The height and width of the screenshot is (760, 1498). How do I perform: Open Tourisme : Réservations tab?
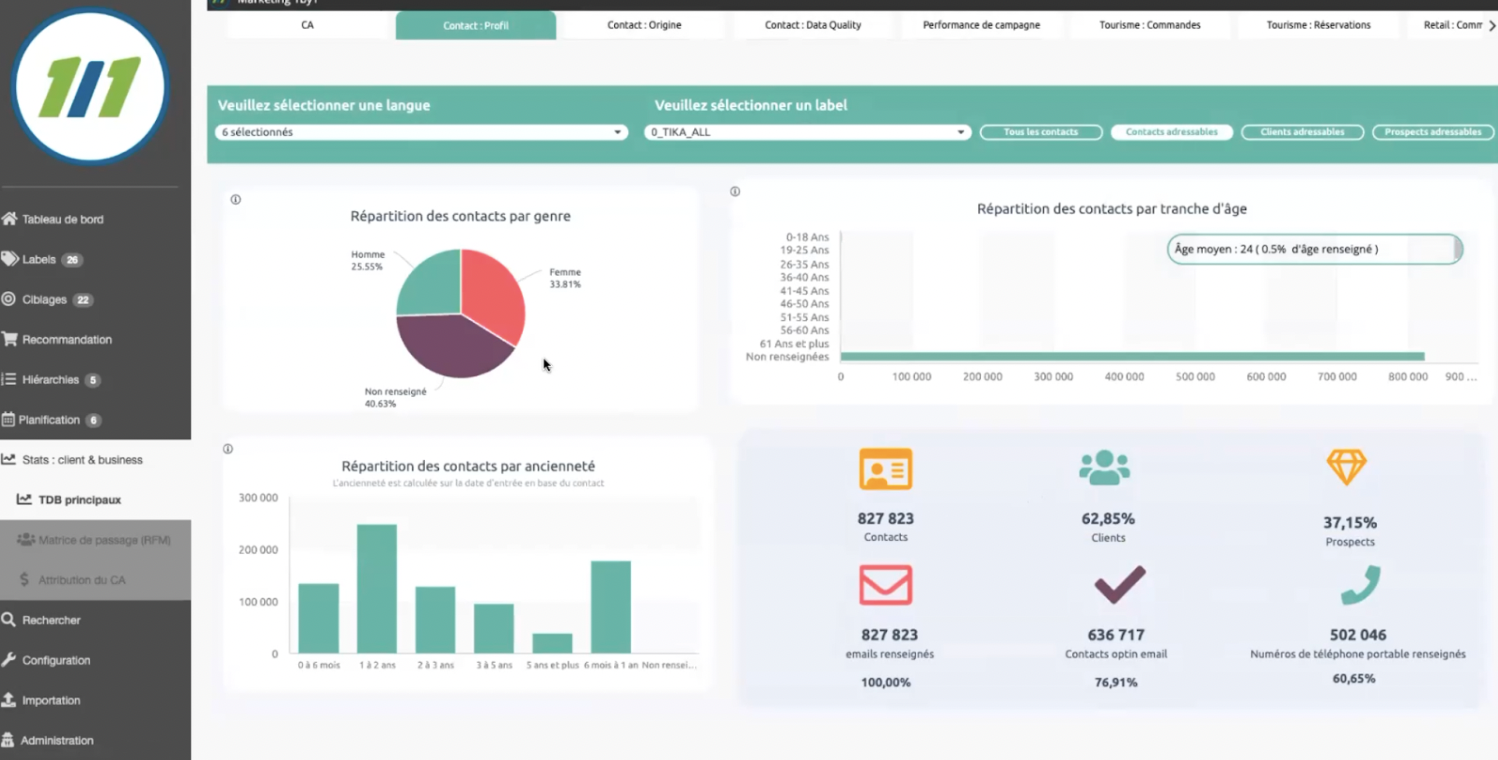(1318, 25)
